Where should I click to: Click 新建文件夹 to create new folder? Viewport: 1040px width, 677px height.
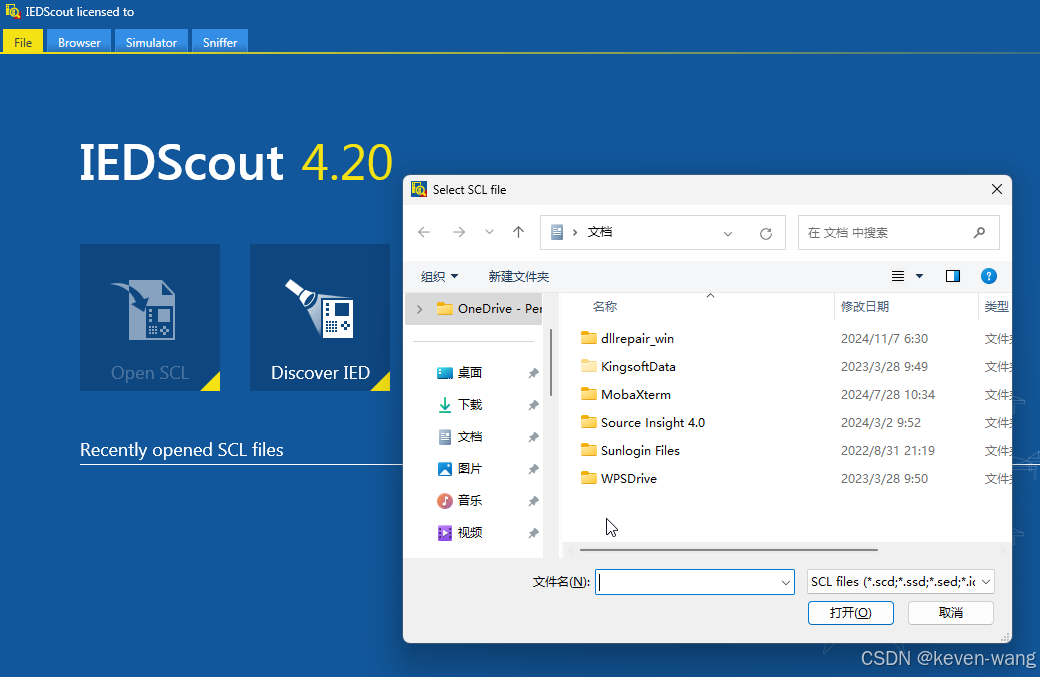tap(519, 277)
